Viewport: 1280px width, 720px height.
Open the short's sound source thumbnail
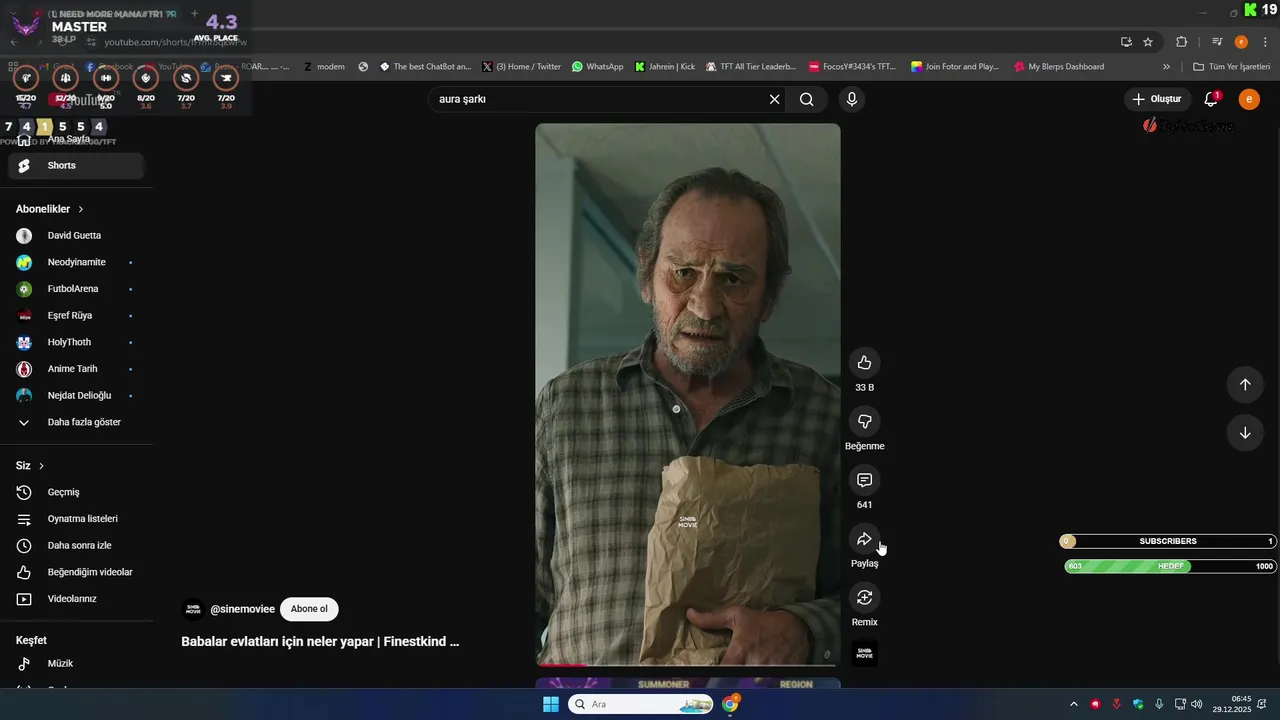click(864, 654)
